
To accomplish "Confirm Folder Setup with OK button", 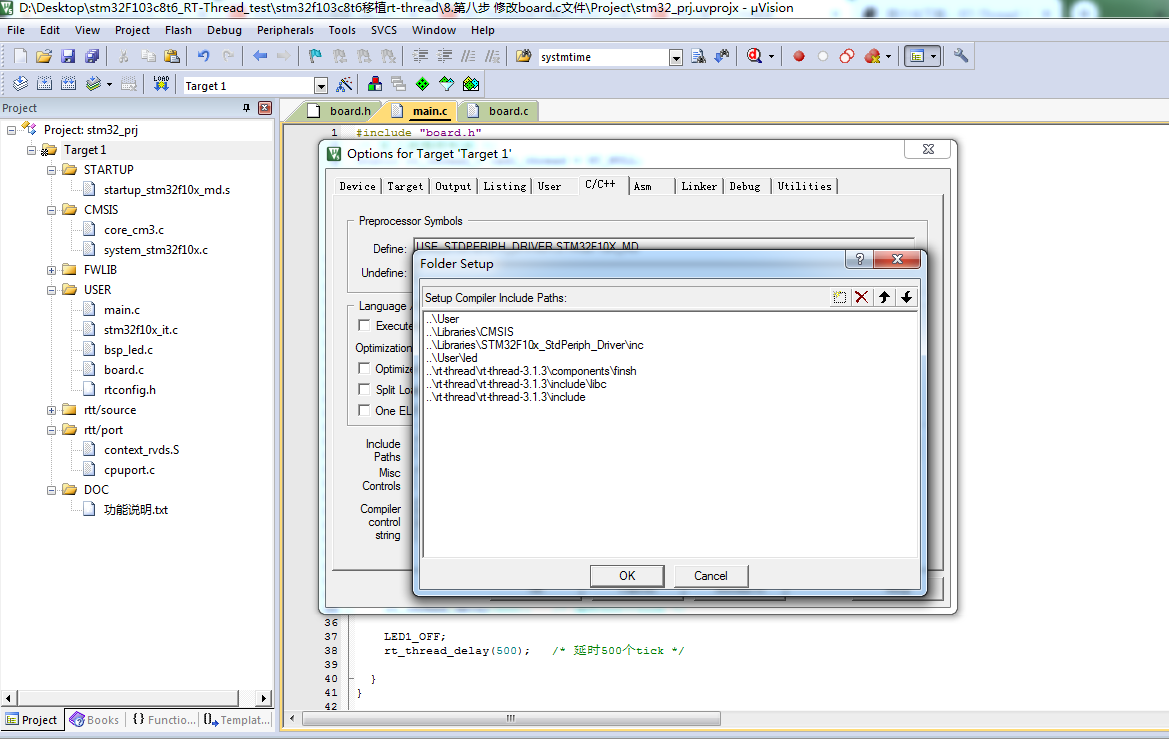I will coord(627,576).
